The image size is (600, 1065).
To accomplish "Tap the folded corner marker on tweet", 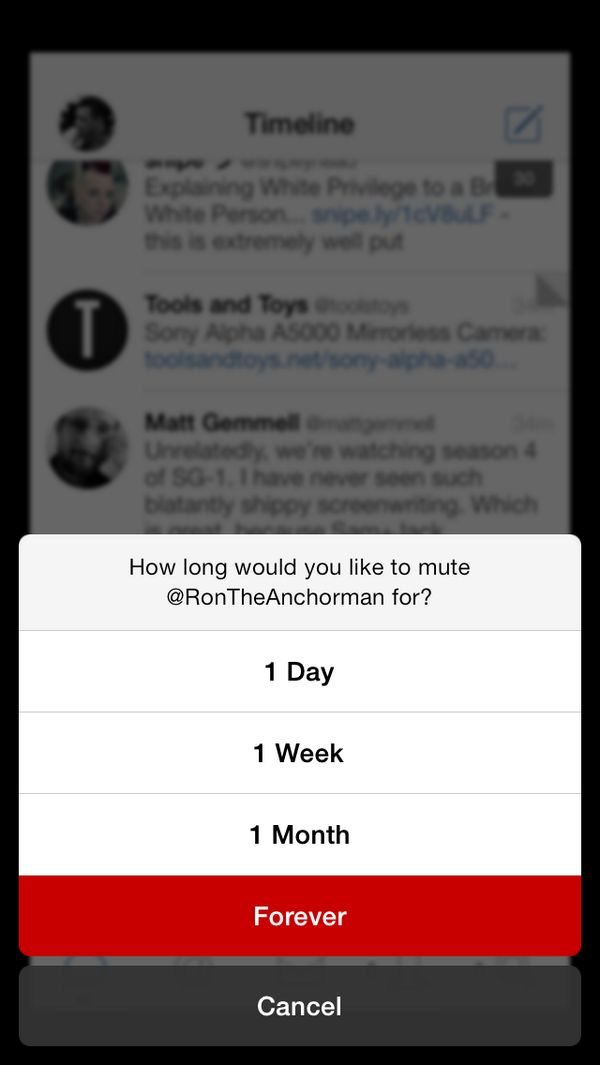I will (551, 289).
